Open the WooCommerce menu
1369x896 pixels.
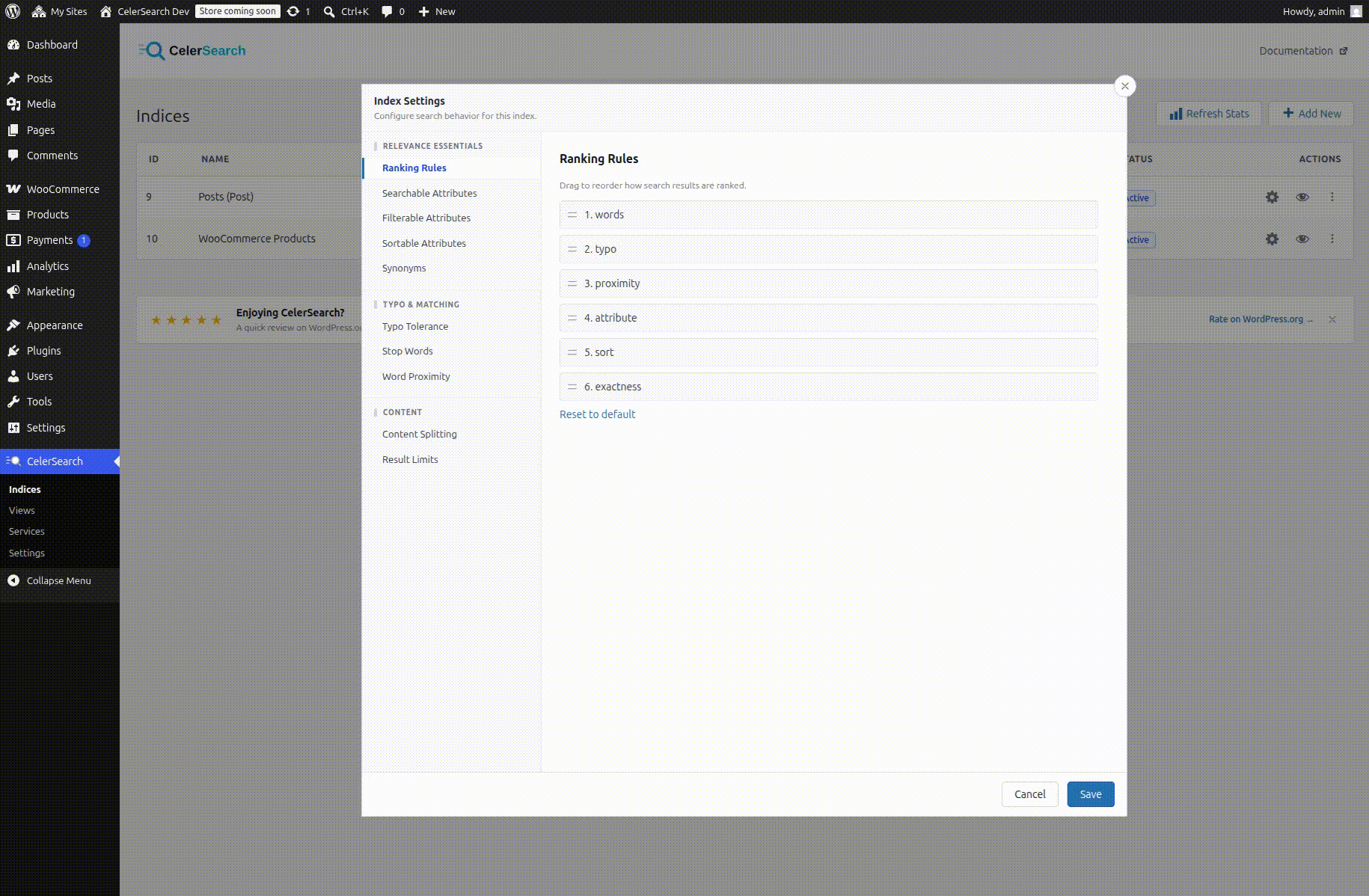tap(60, 189)
